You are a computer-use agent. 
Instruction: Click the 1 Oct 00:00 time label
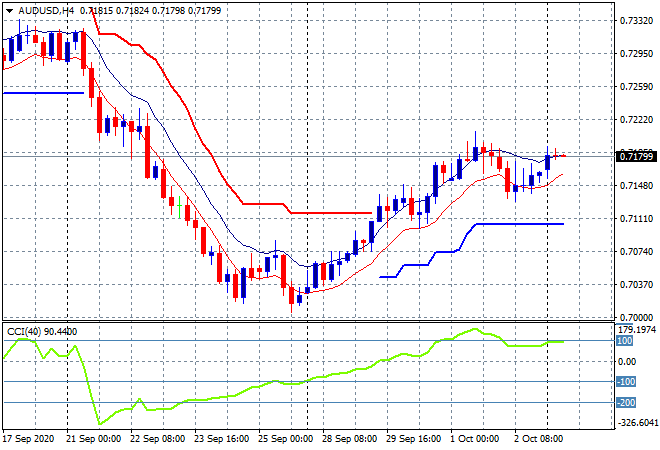coord(474,439)
